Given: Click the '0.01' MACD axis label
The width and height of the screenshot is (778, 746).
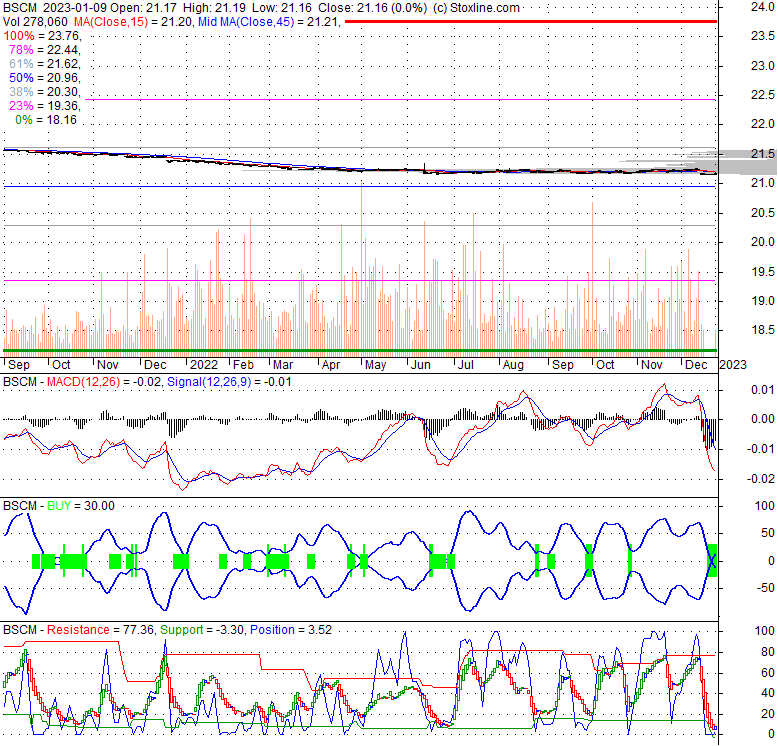Looking at the screenshot, I should coord(763,390).
